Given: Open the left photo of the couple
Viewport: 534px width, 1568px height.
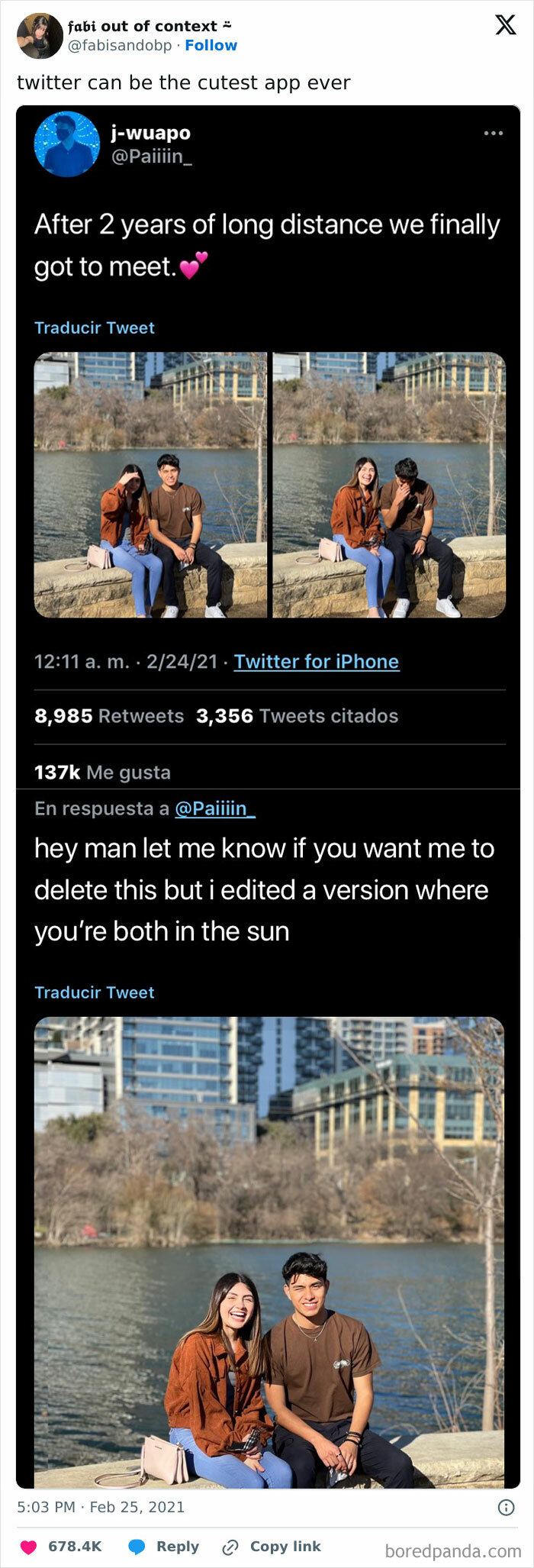Looking at the screenshot, I should click(147, 486).
